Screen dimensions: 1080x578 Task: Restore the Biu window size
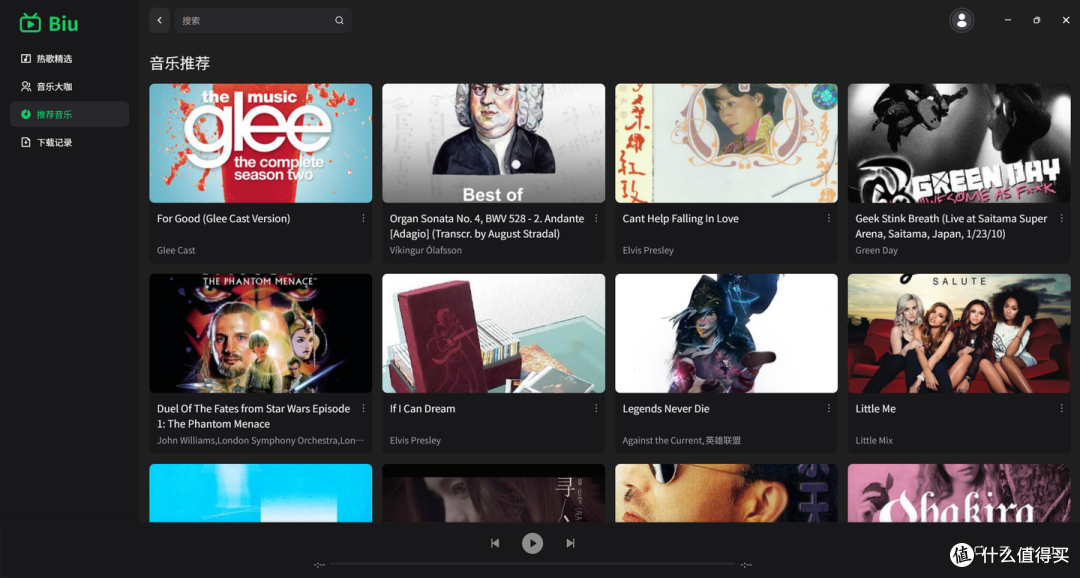(x=1037, y=20)
